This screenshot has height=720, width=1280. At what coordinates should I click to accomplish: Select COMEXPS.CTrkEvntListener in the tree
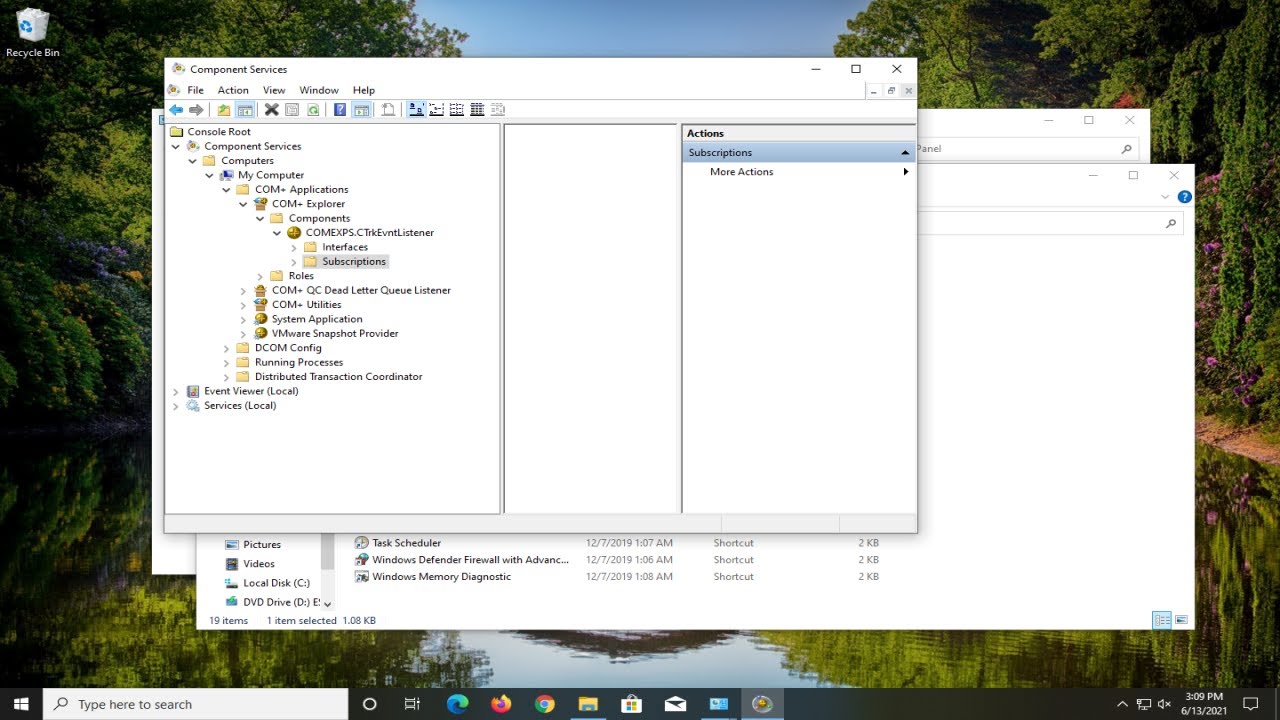coord(370,233)
